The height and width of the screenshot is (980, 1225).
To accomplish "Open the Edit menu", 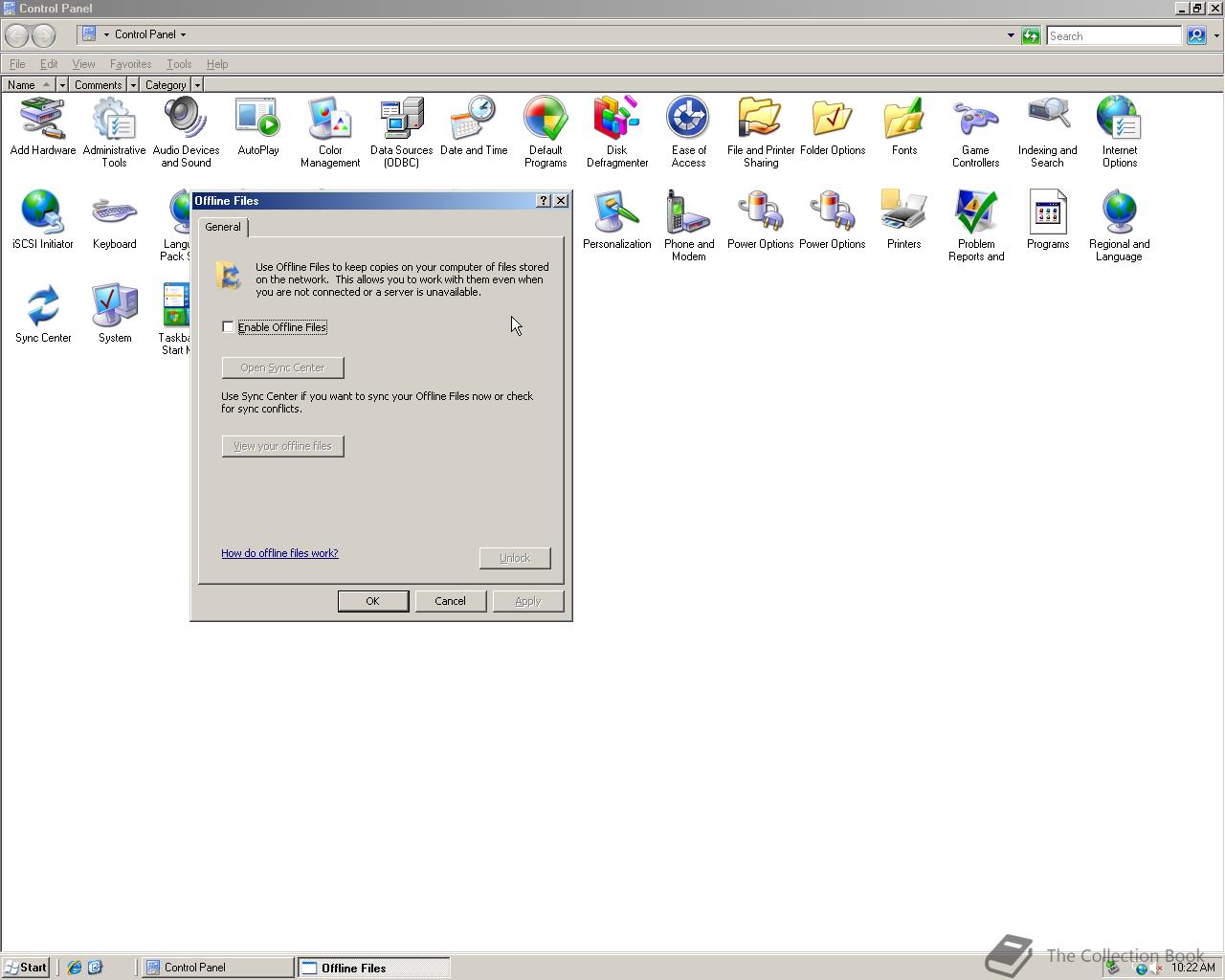I will (x=49, y=64).
